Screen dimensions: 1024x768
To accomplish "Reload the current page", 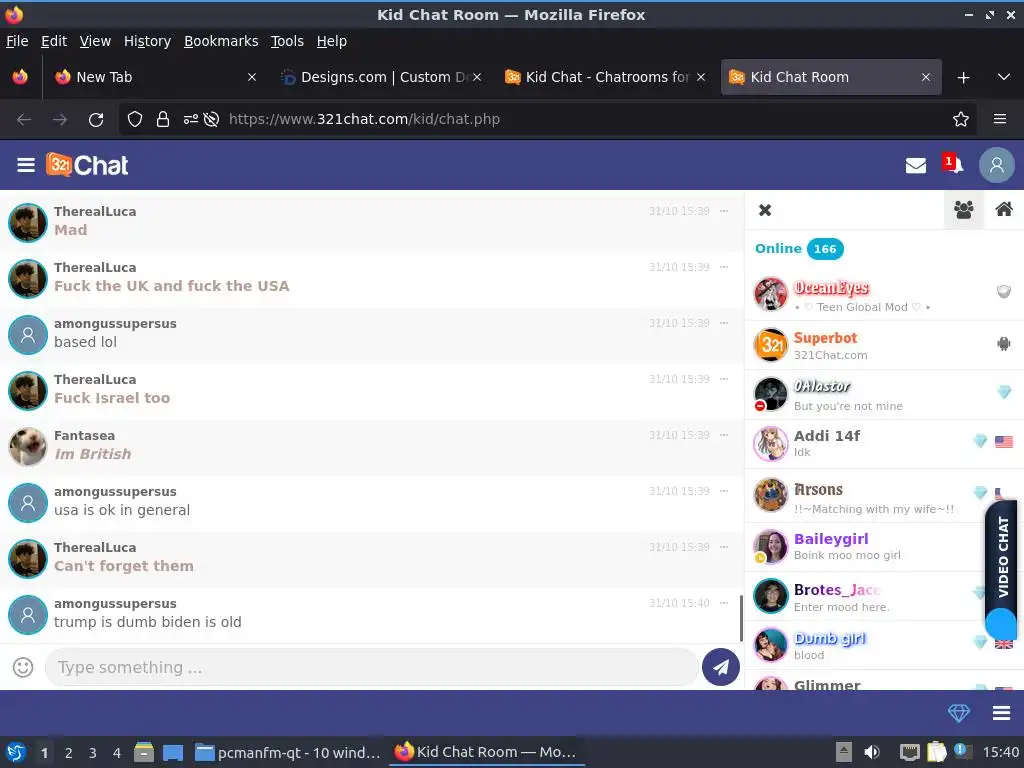I will 96,120.
